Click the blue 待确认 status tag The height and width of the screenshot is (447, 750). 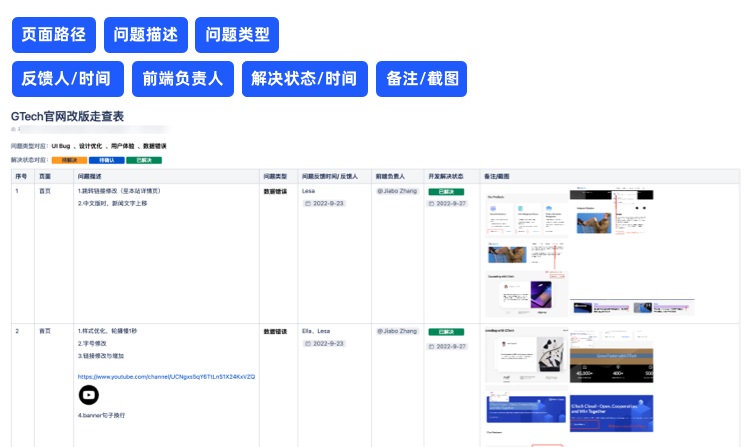point(106,160)
